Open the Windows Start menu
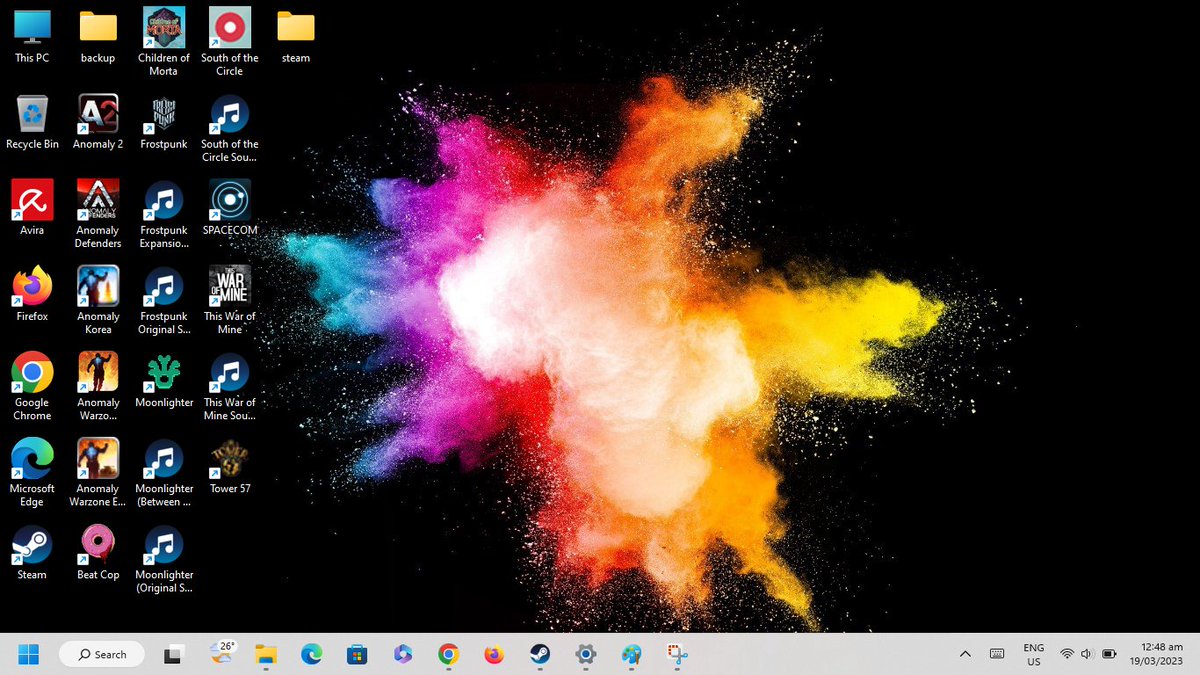The height and width of the screenshot is (675, 1200). click(x=29, y=654)
